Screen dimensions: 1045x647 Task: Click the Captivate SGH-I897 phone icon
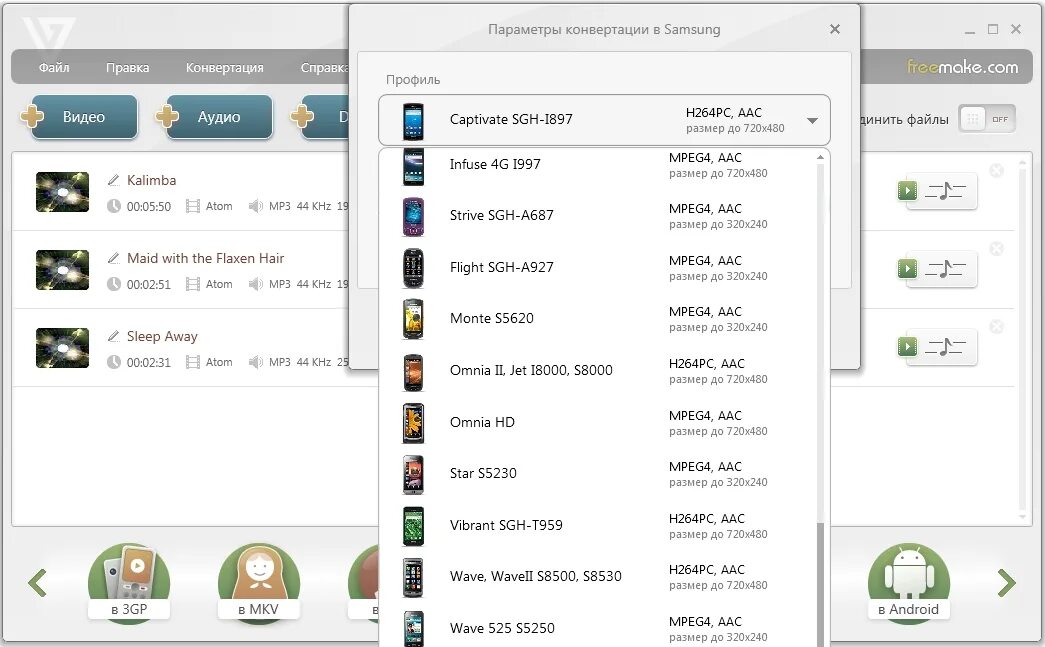[x=413, y=121]
